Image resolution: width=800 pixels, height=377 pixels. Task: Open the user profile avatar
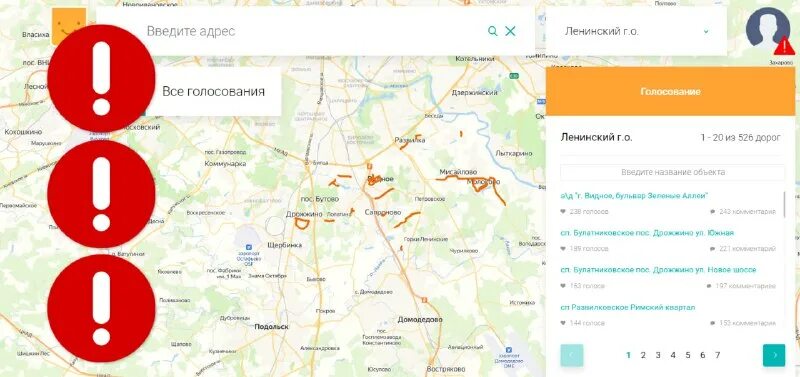click(768, 29)
